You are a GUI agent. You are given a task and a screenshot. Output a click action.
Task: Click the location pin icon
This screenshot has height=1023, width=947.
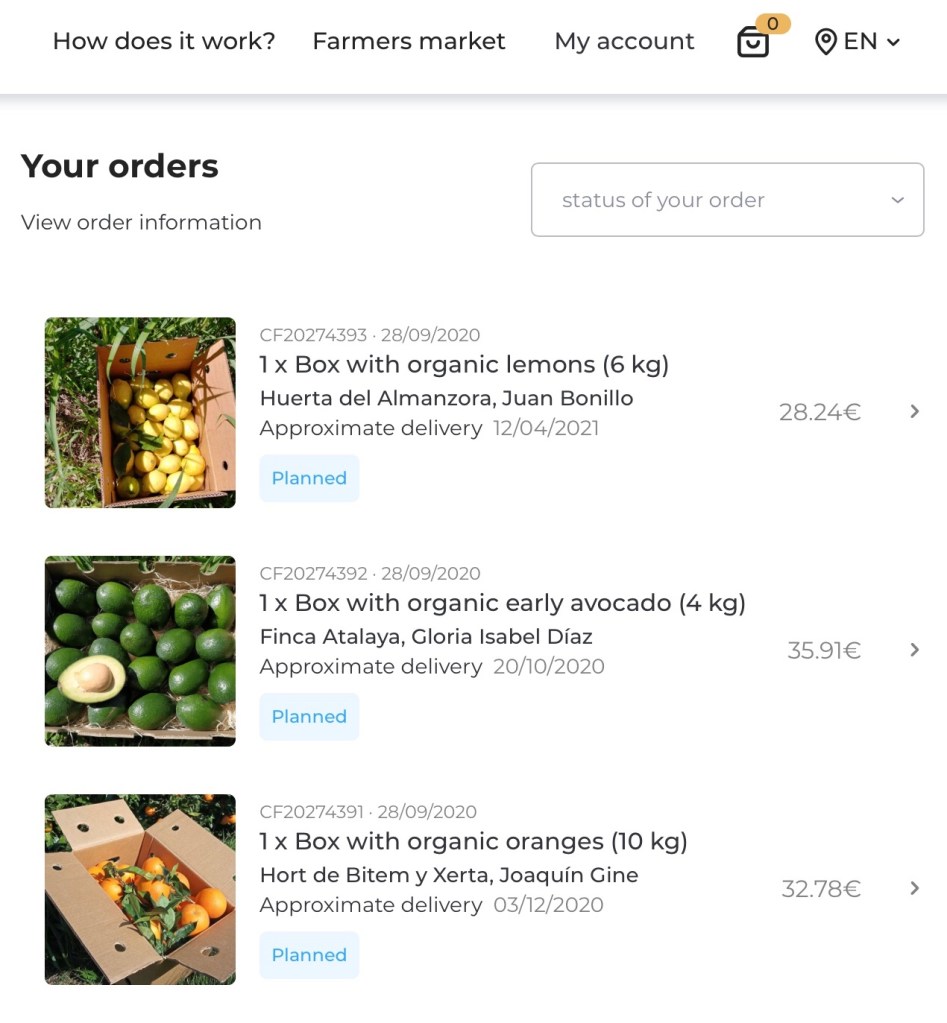(x=825, y=42)
